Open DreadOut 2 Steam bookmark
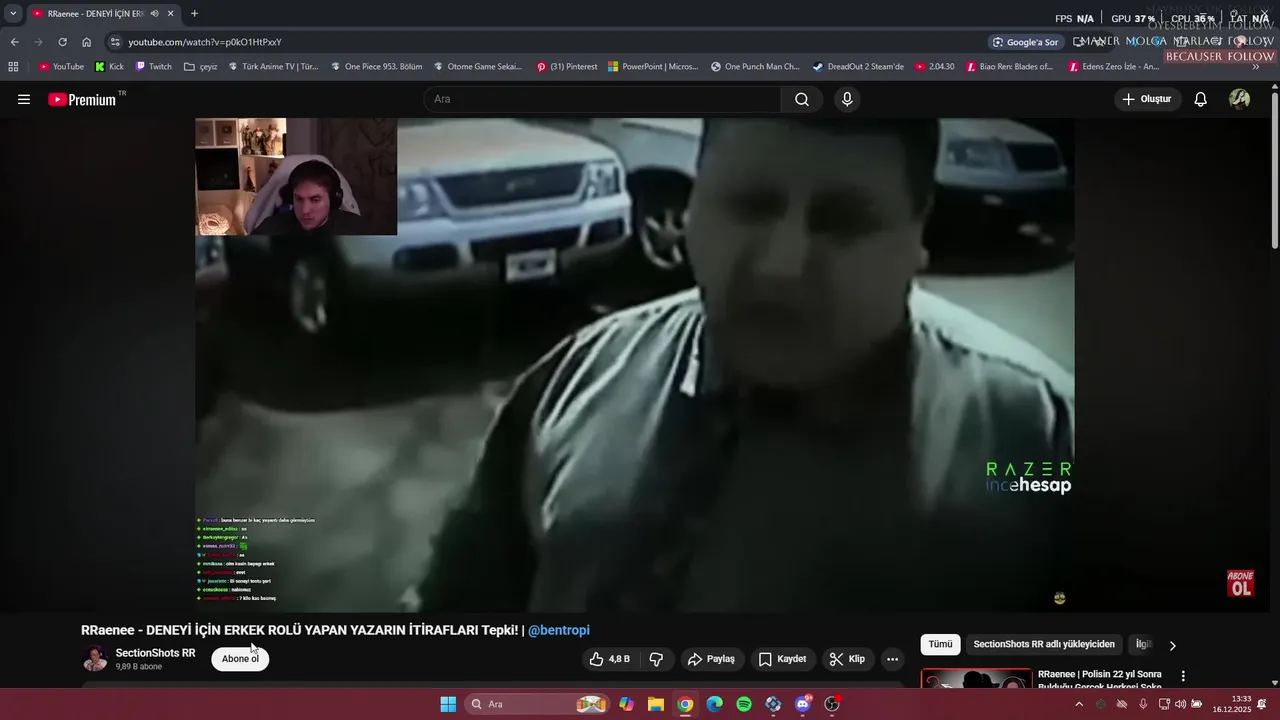Viewport: 1280px width, 720px height. (858, 67)
